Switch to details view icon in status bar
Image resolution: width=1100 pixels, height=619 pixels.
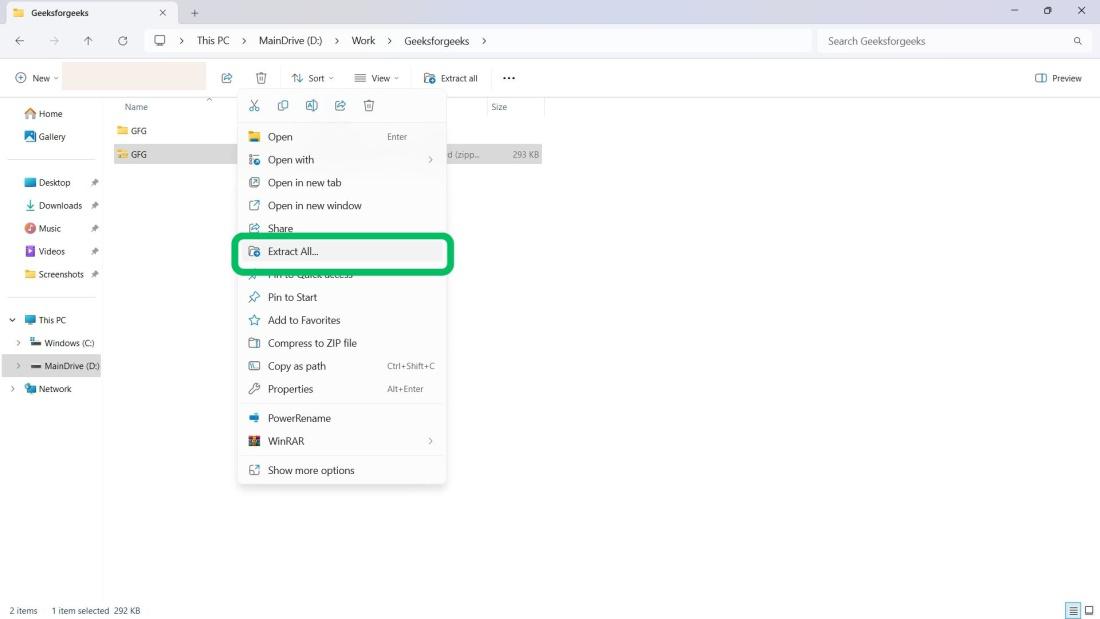coord(1073,611)
